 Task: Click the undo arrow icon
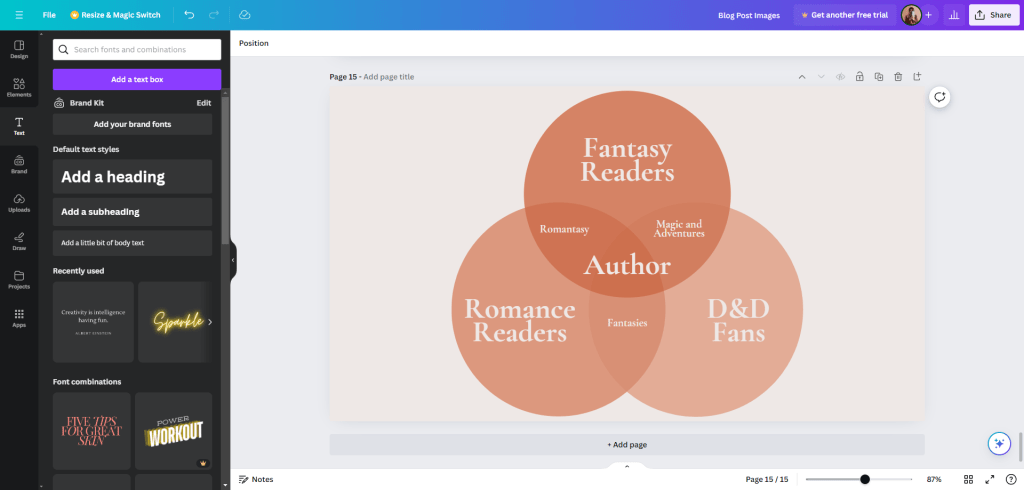coord(190,15)
